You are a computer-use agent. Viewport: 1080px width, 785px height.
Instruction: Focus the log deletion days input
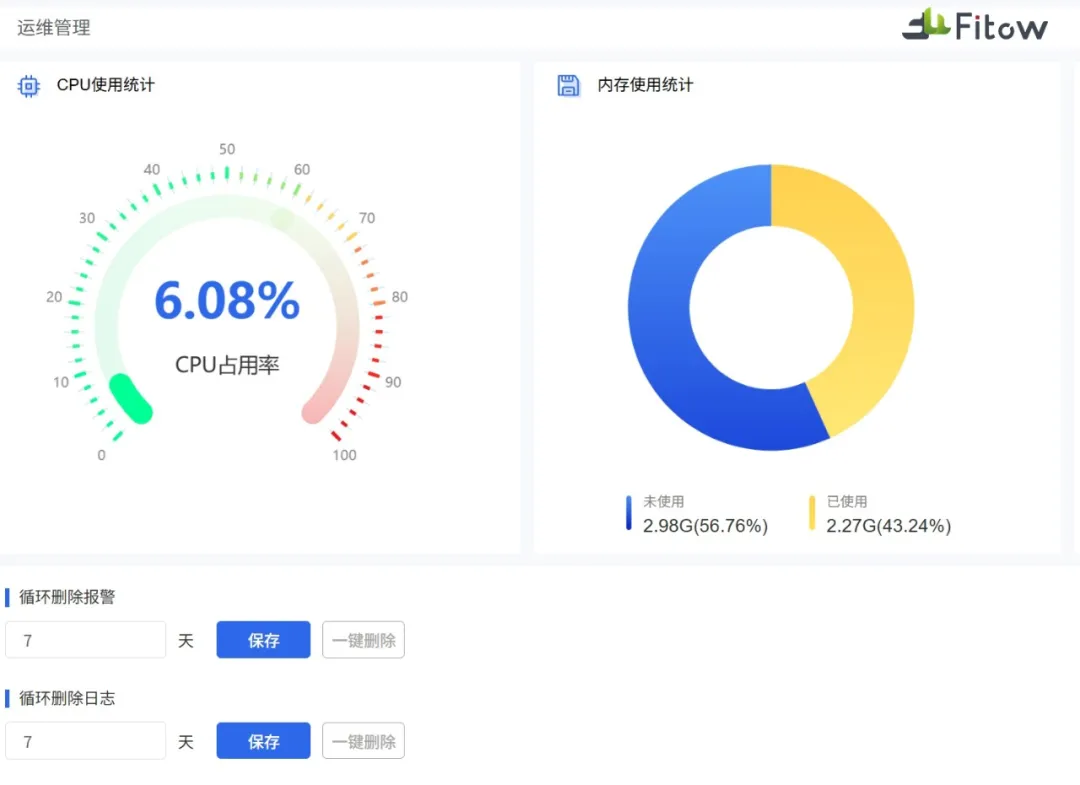[x=85, y=741]
